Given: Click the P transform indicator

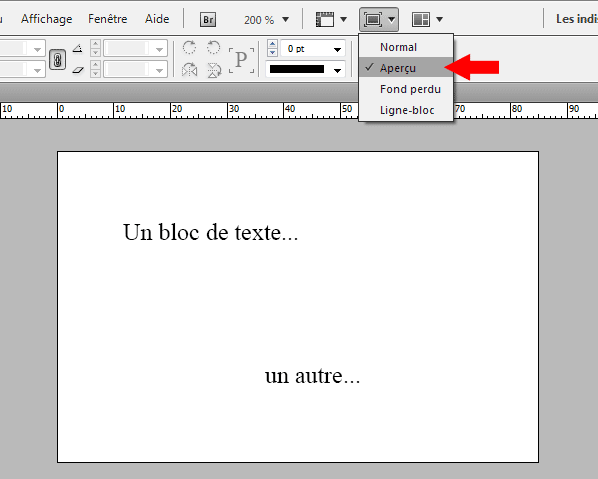Looking at the screenshot, I should pyautogui.click(x=241, y=60).
